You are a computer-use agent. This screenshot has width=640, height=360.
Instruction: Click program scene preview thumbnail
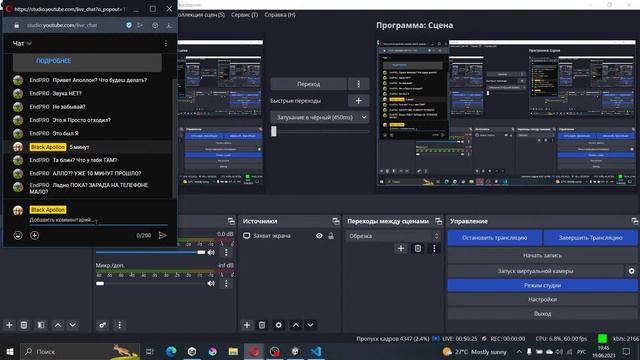point(506,113)
